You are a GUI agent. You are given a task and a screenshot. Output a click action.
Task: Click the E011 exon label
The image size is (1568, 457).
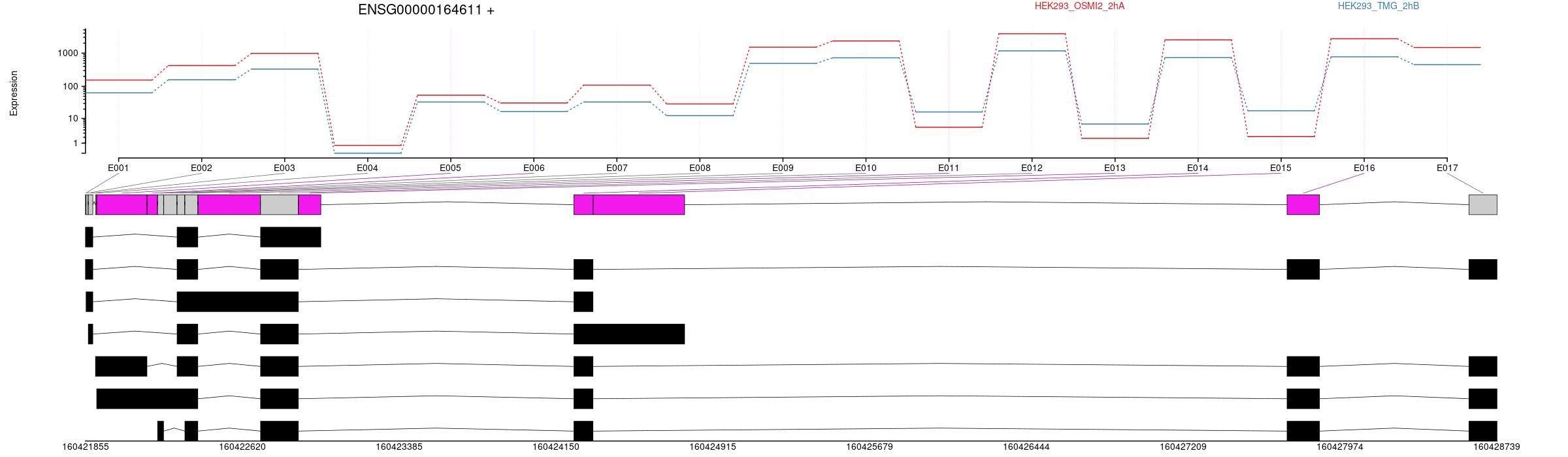pyautogui.click(x=949, y=168)
